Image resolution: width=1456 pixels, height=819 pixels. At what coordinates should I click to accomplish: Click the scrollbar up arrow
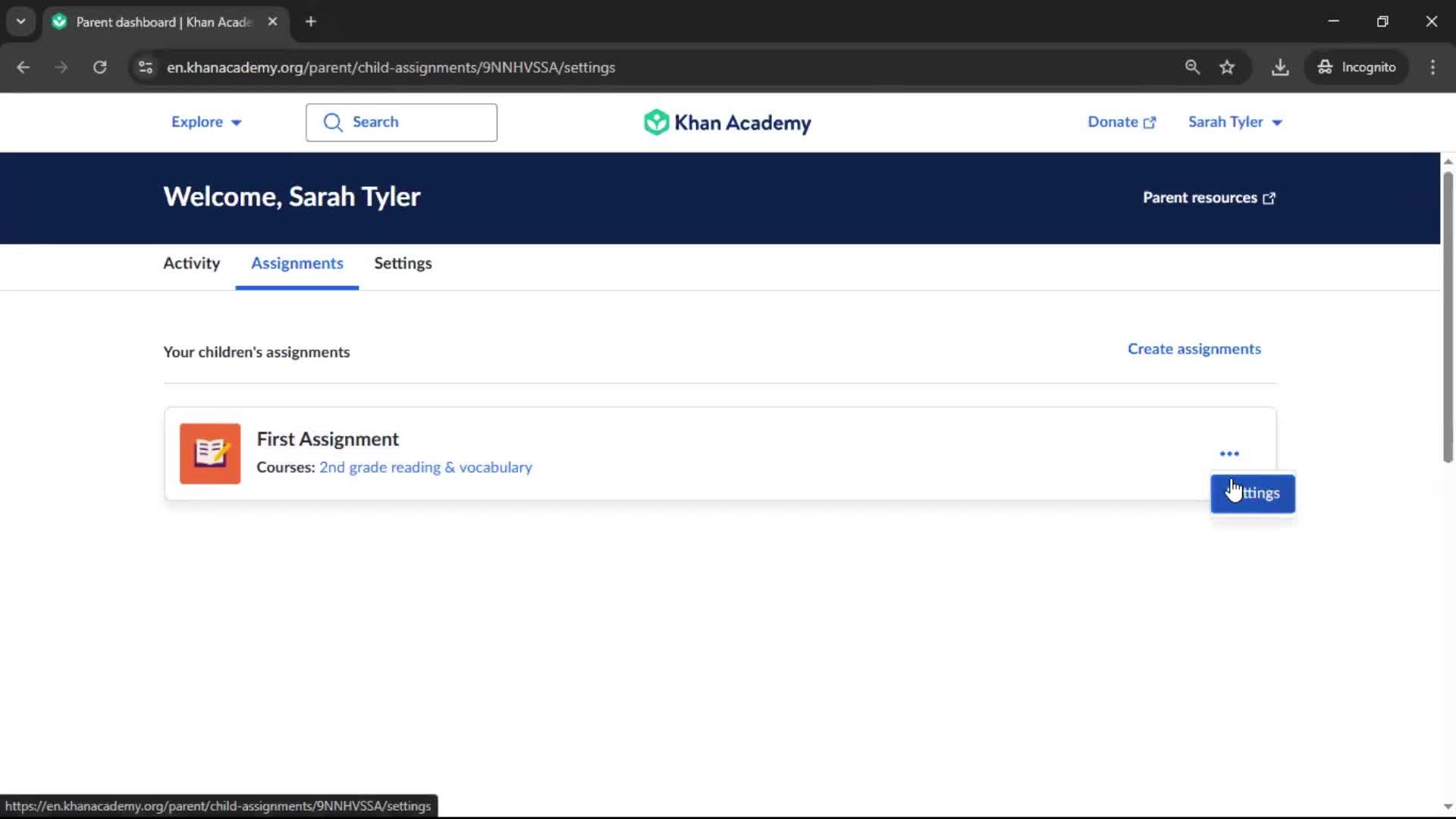[x=1448, y=162]
